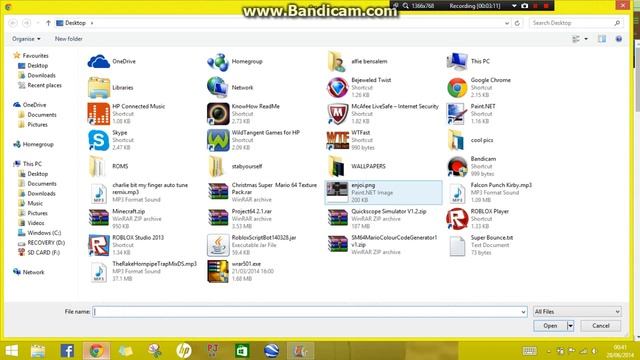The image size is (640, 360).
Task: Select the enjoi.png image thumbnail
Action: click(x=337, y=192)
